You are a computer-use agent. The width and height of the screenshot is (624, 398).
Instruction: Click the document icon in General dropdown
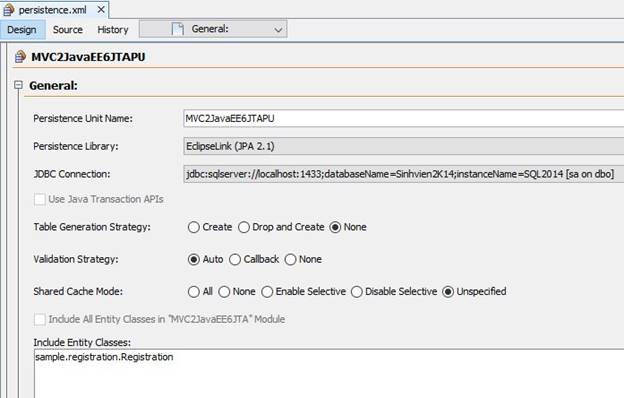click(x=177, y=29)
